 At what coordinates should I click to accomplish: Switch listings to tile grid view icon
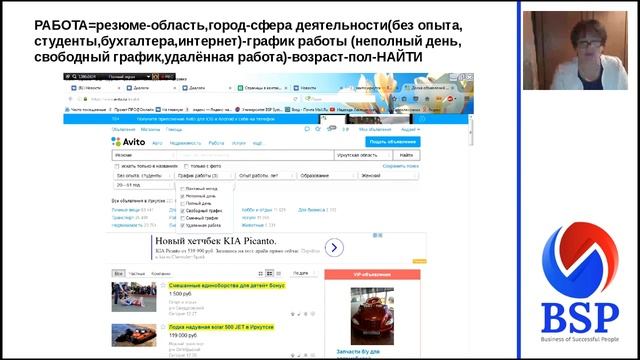[x=260, y=273]
